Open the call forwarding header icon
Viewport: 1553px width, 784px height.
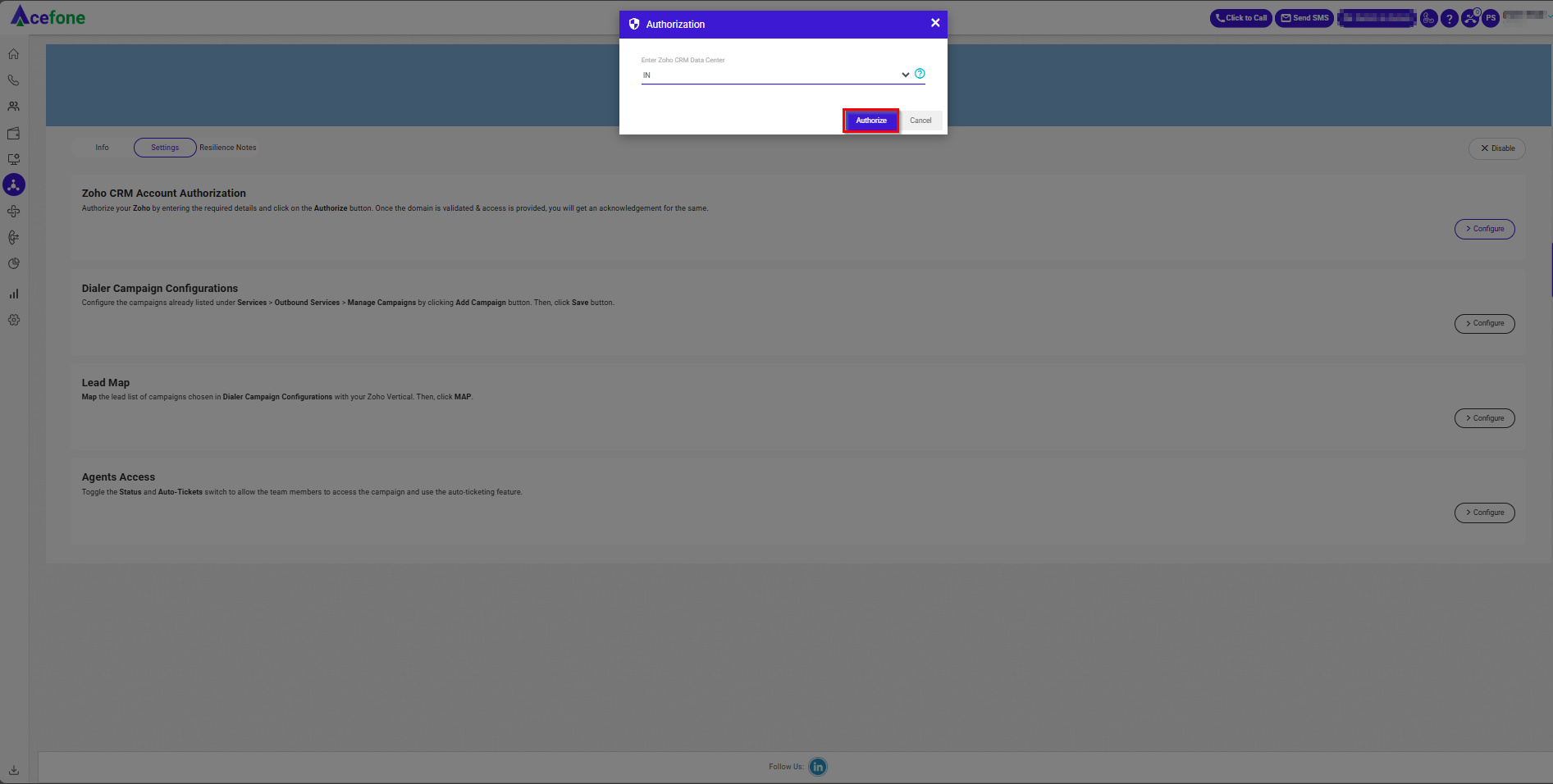(1429, 18)
